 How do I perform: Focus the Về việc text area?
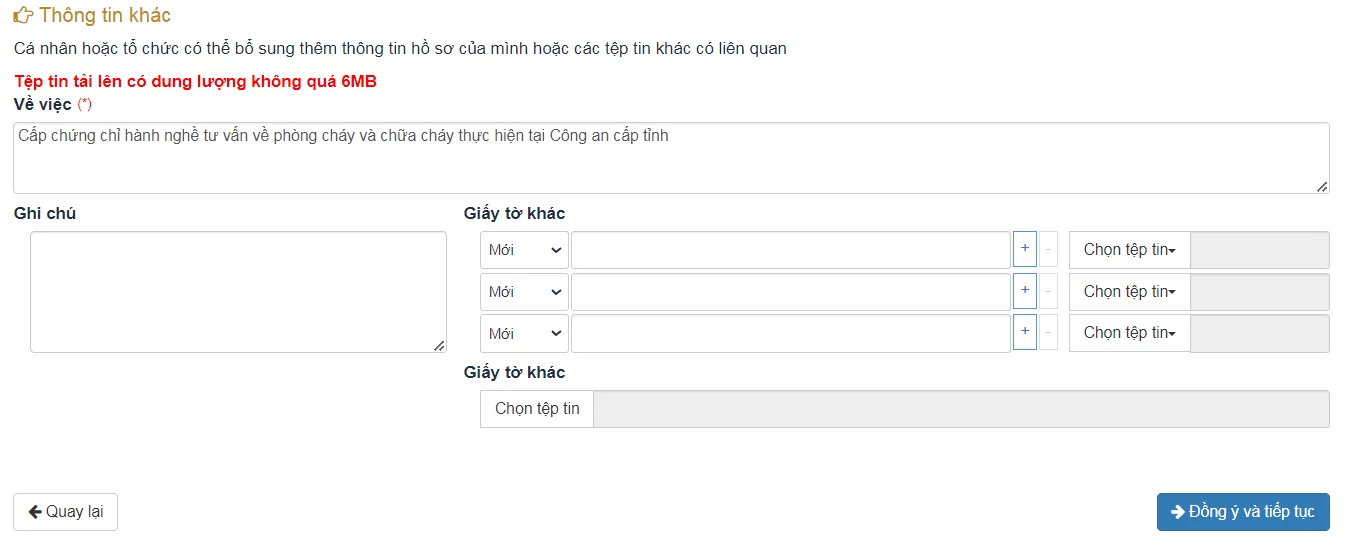click(671, 158)
